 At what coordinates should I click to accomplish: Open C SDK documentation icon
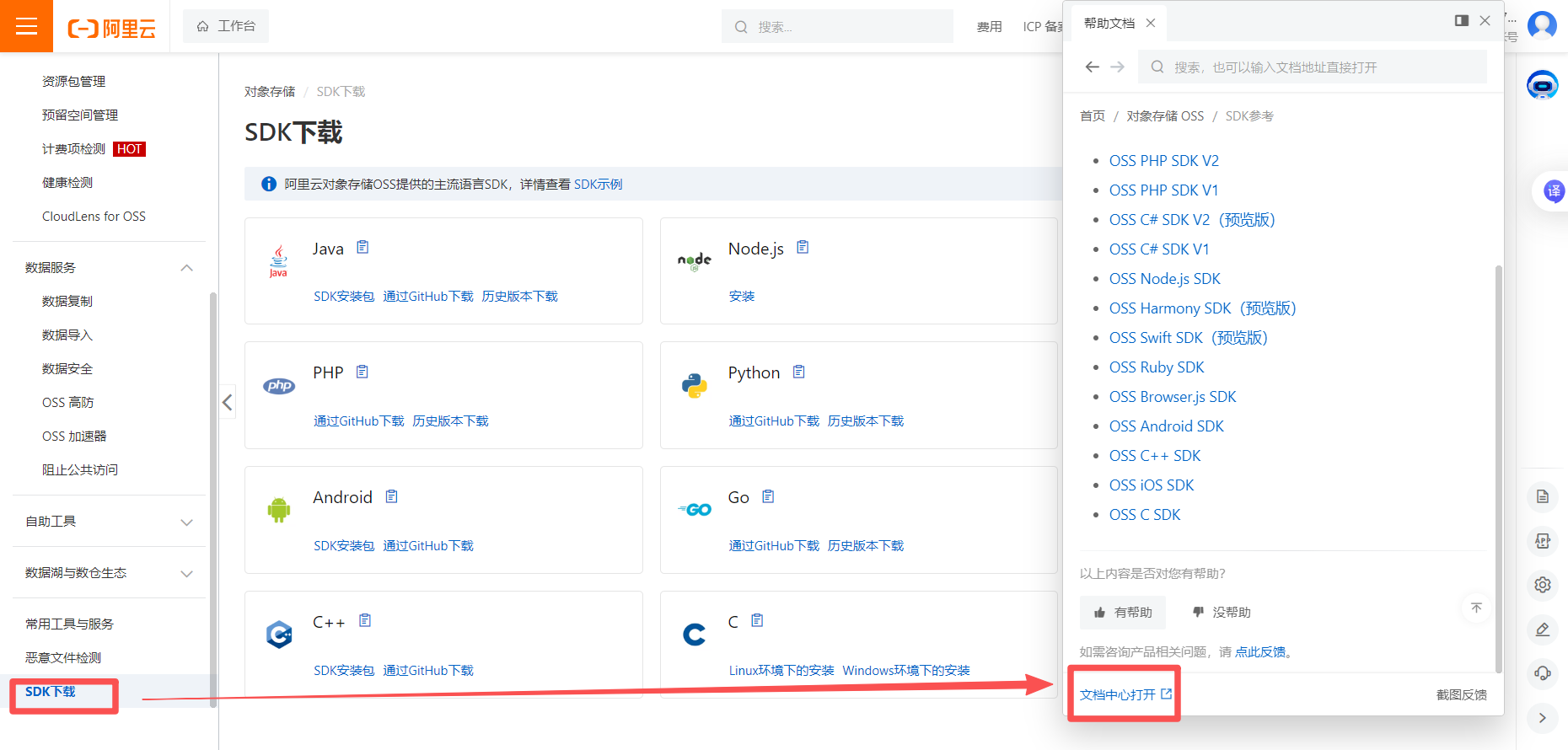(x=757, y=620)
